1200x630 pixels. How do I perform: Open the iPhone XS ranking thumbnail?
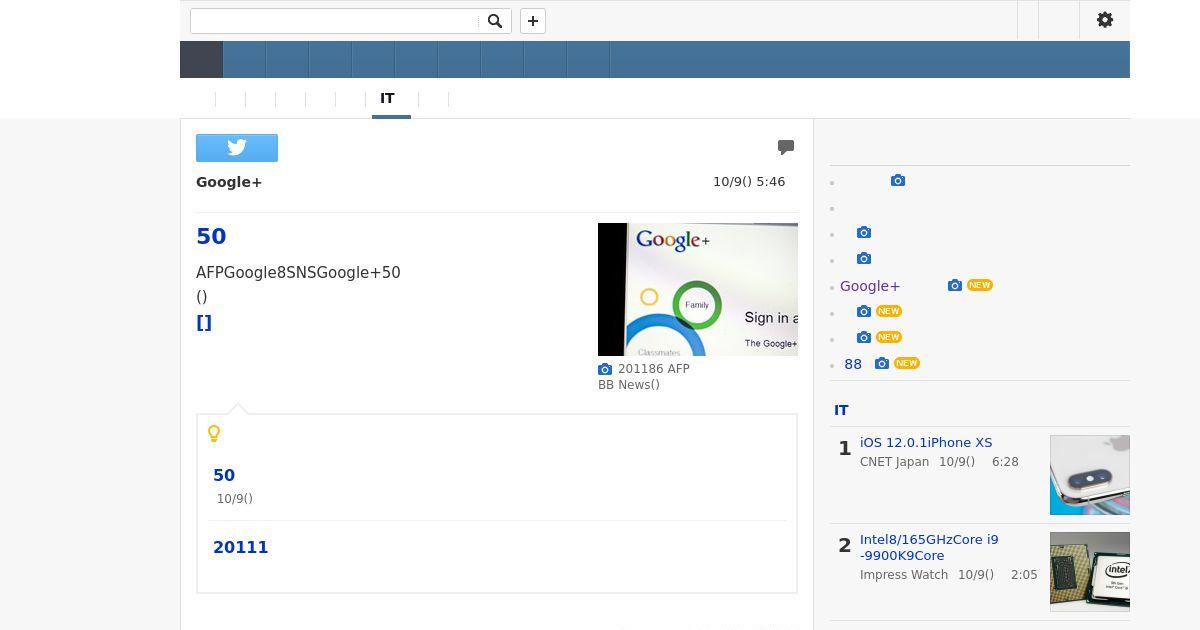[x=1090, y=475]
